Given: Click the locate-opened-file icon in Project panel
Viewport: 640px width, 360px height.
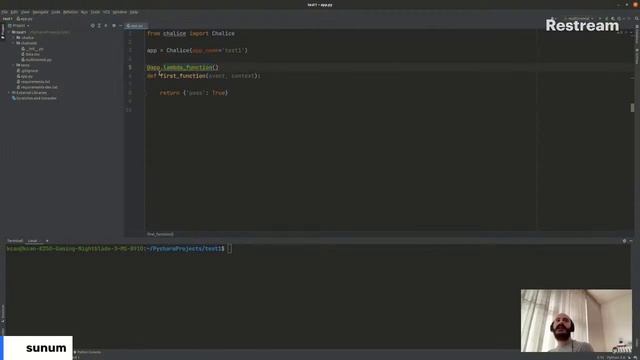Looking at the screenshot, I should coord(93,26).
